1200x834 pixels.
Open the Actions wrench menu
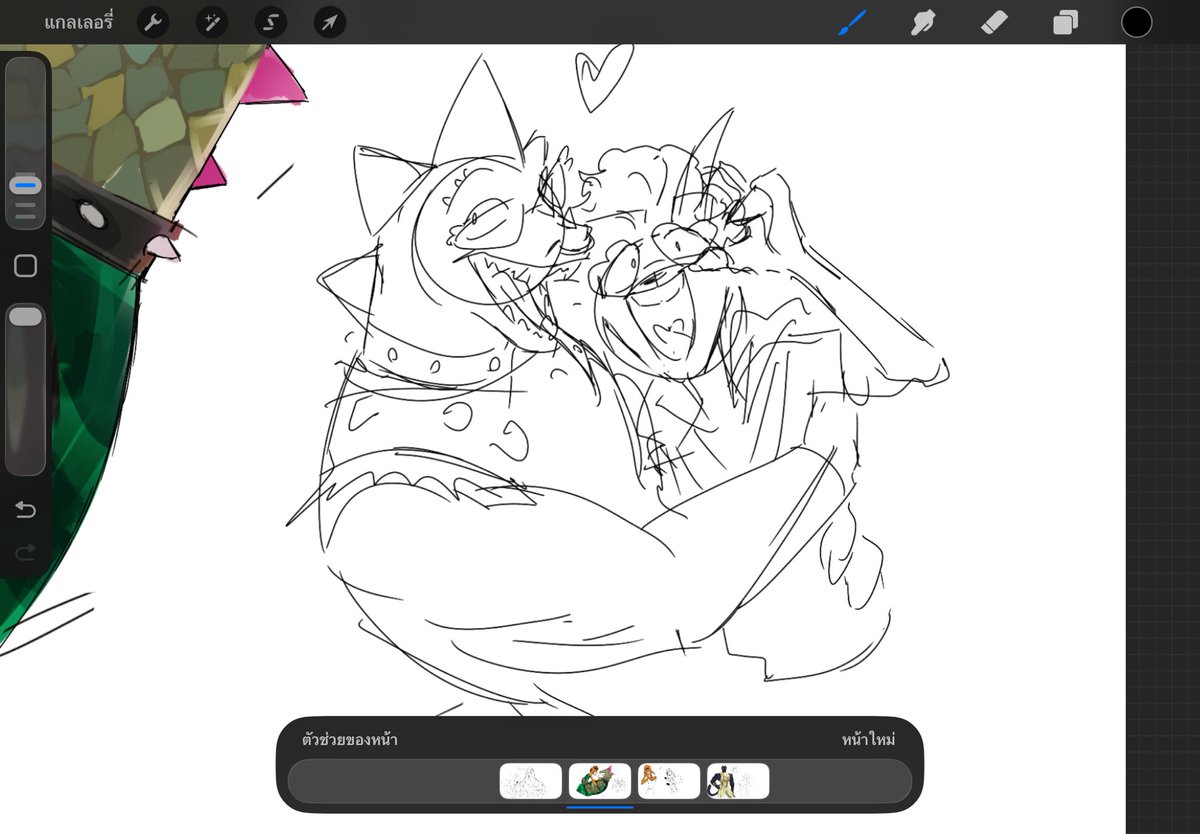[152, 22]
